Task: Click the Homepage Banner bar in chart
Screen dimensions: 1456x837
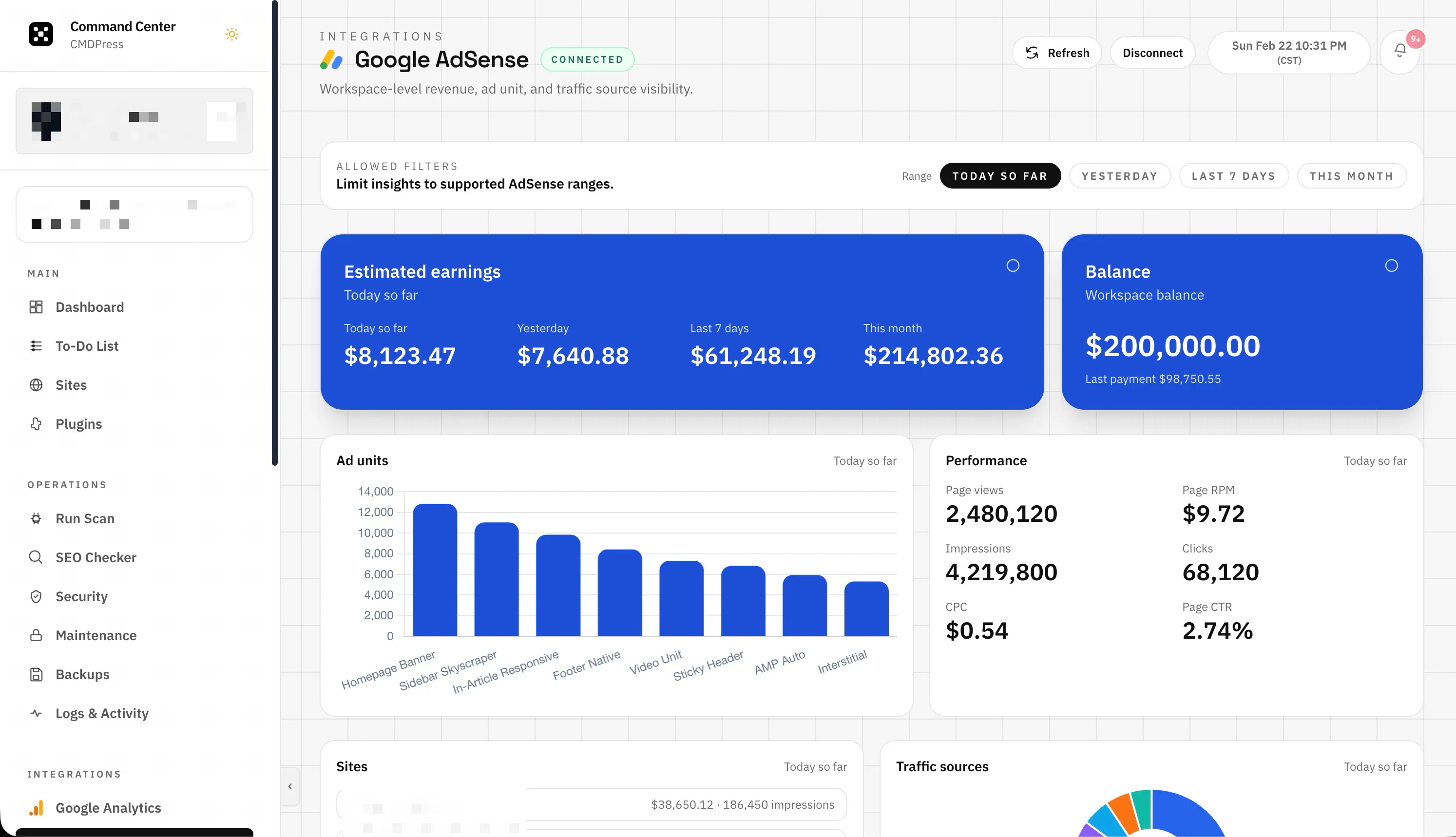Action: 435,570
